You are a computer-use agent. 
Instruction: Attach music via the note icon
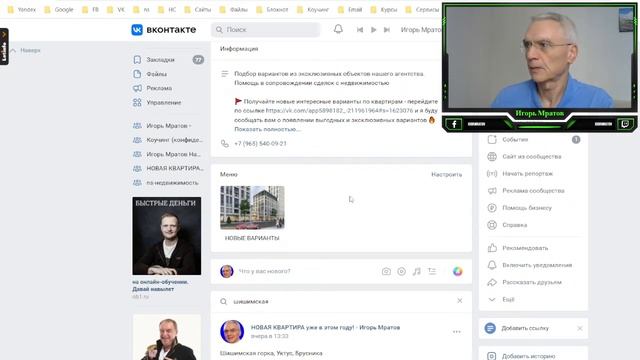pos(417,271)
